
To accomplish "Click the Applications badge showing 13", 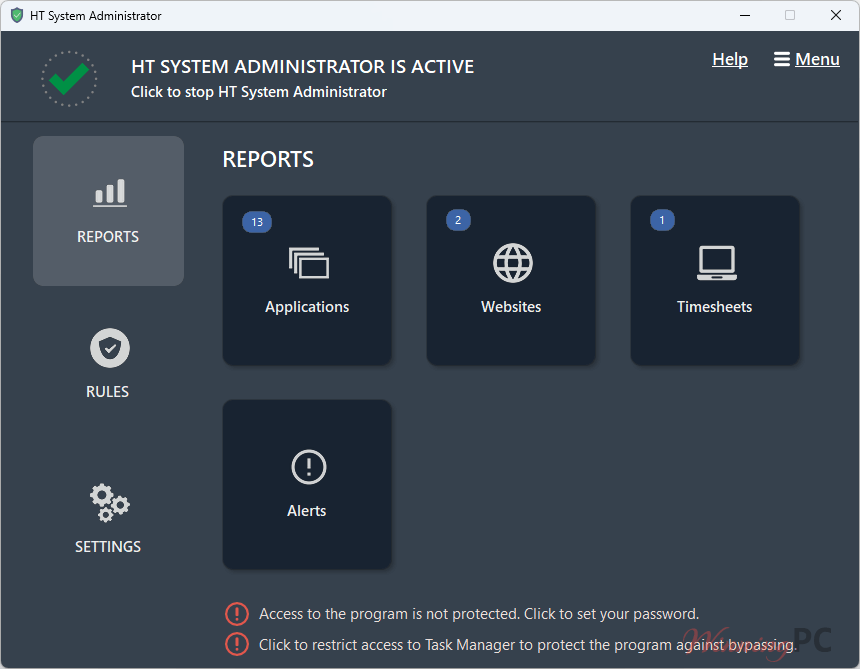I will (x=257, y=222).
